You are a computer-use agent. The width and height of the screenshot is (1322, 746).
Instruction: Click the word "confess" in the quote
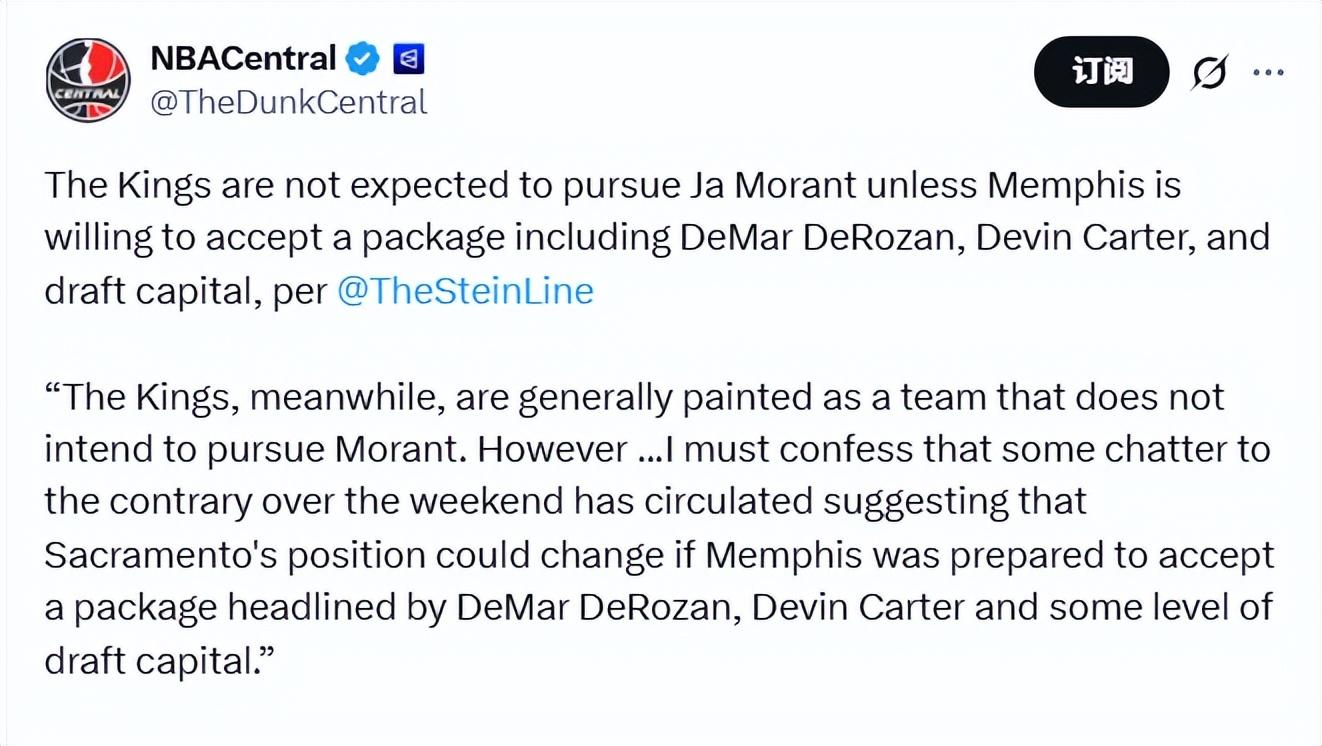849,450
